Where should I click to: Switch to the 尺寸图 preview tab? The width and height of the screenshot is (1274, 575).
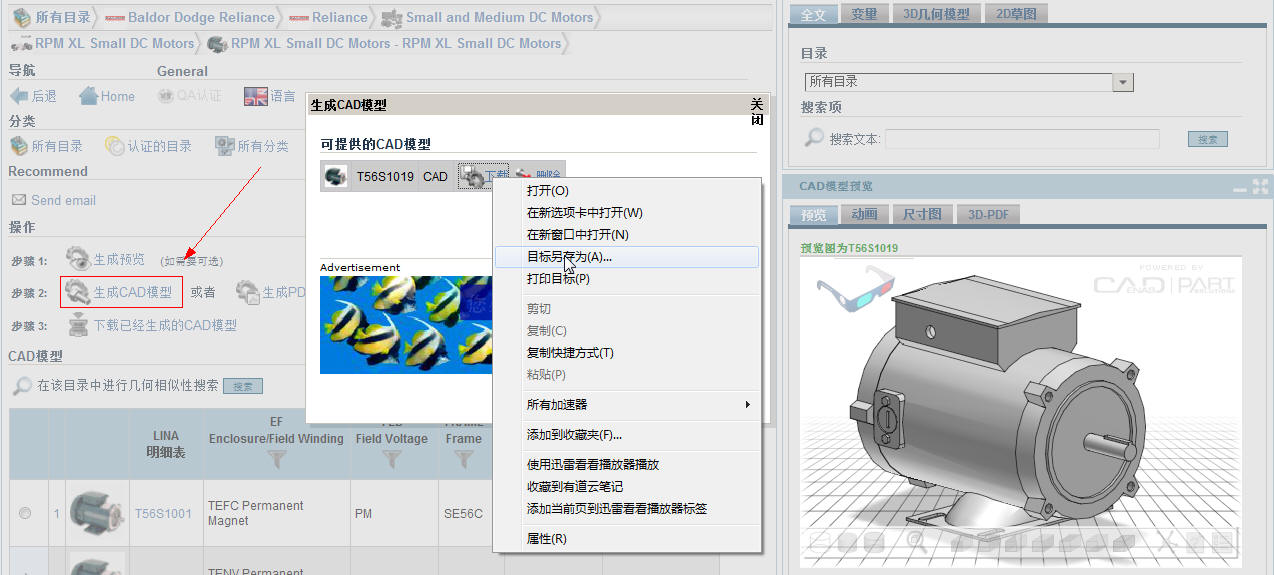pos(921,214)
